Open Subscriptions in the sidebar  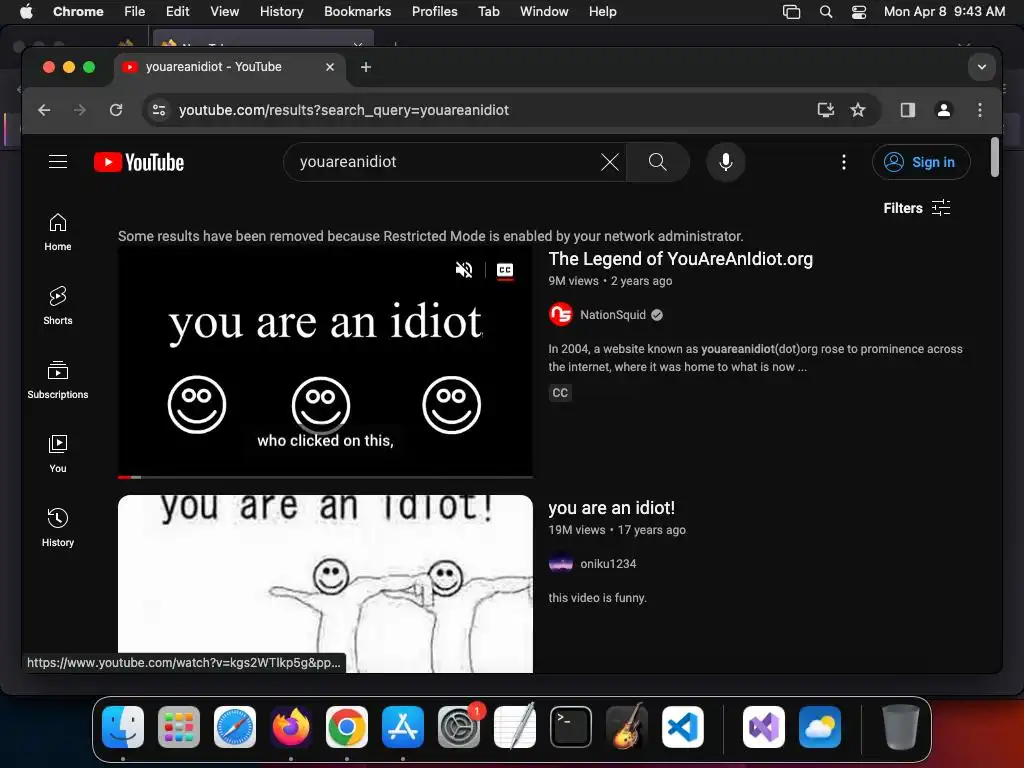point(58,380)
